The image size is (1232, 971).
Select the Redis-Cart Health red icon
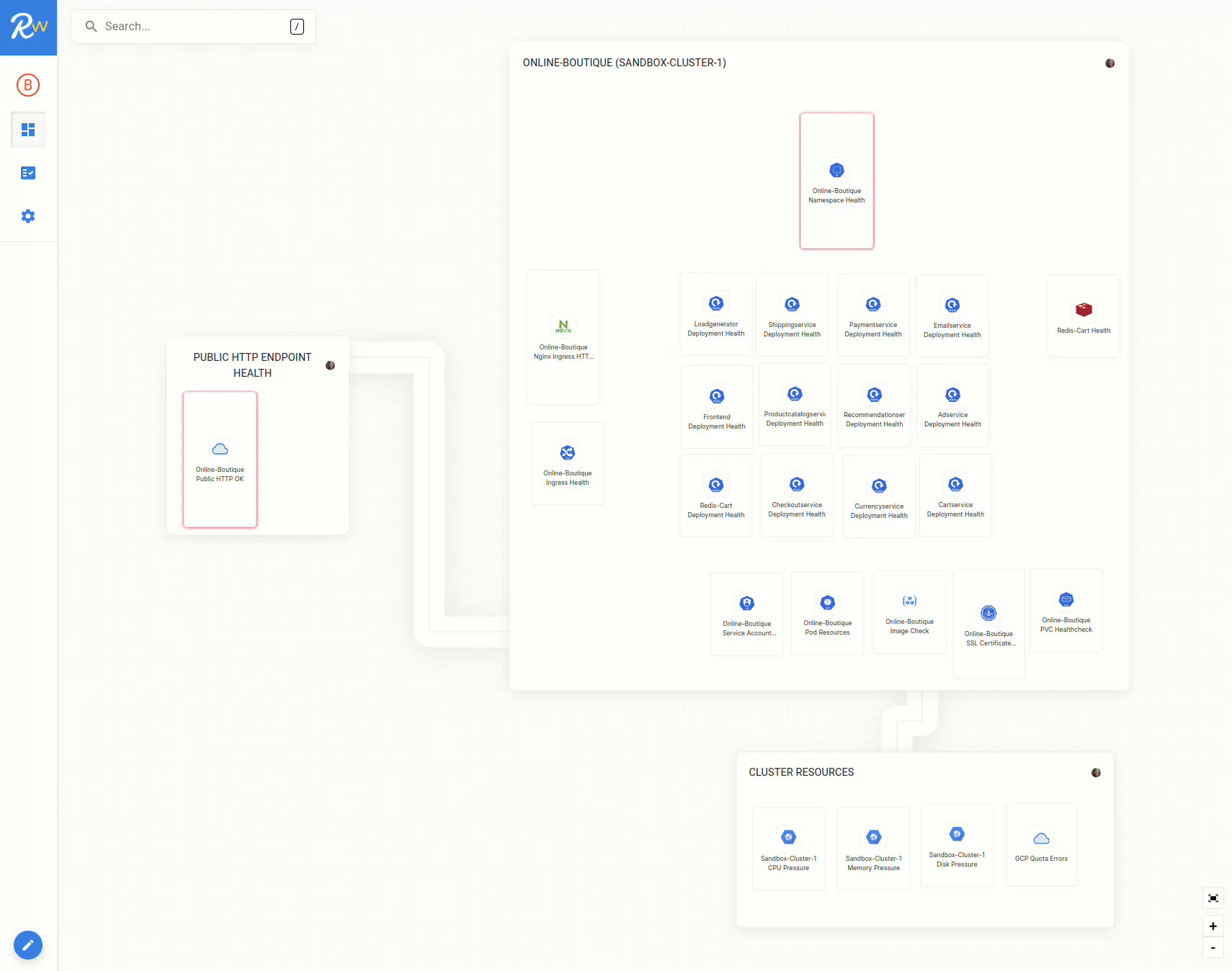(x=1084, y=310)
